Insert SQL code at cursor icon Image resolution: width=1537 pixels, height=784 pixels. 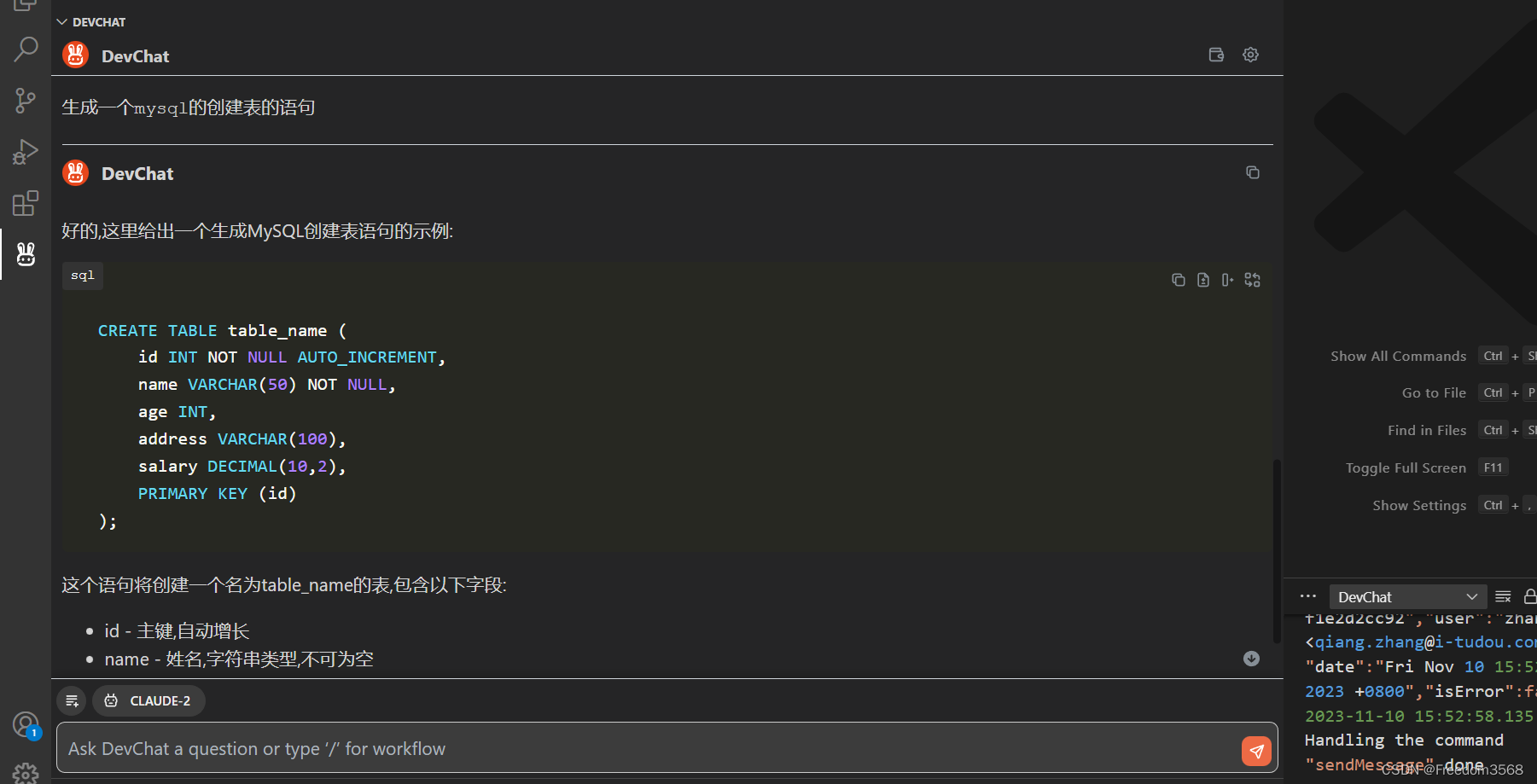[x=1227, y=280]
